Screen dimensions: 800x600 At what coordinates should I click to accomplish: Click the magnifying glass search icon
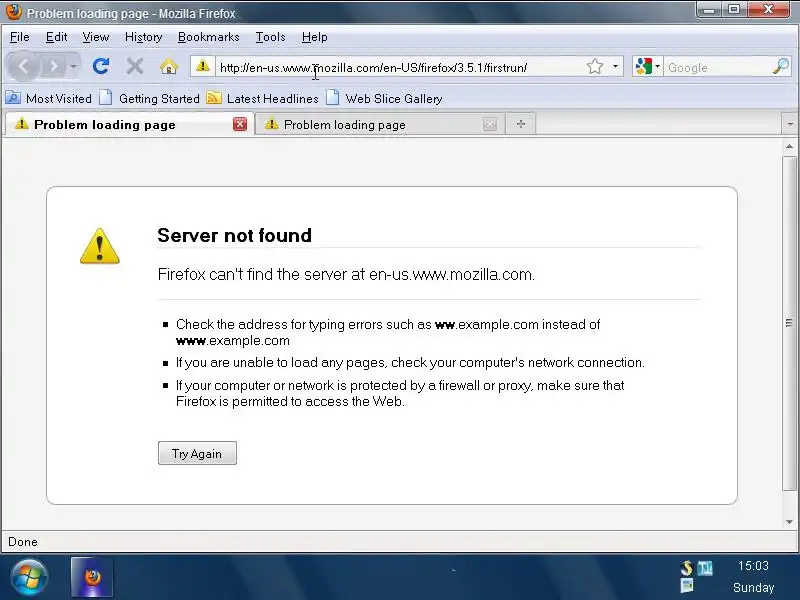click(x=781, y=66)
